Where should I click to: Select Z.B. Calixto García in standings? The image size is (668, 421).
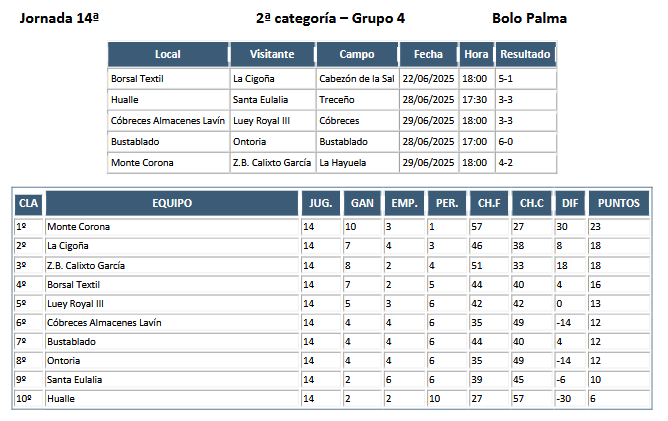pyautogui.click(x=86, y=265)
